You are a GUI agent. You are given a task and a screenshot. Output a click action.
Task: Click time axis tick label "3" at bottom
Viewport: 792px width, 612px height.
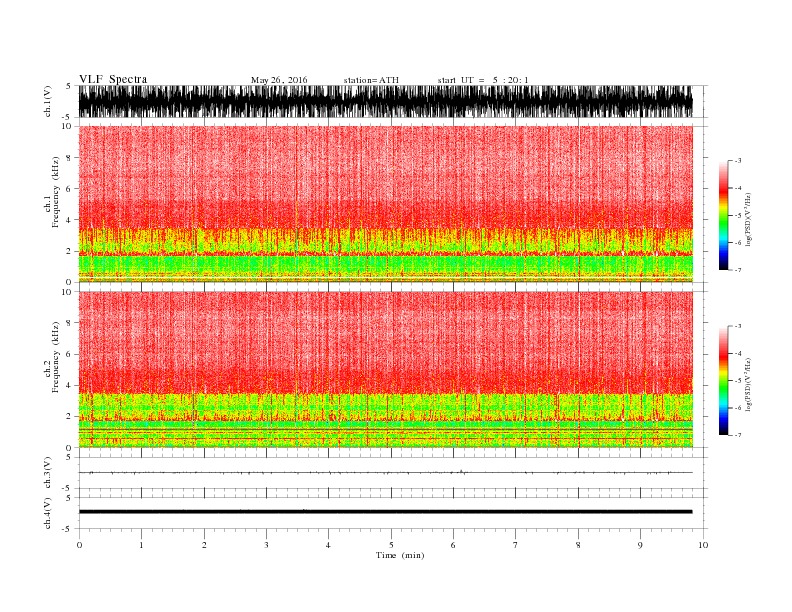(266, 545)
